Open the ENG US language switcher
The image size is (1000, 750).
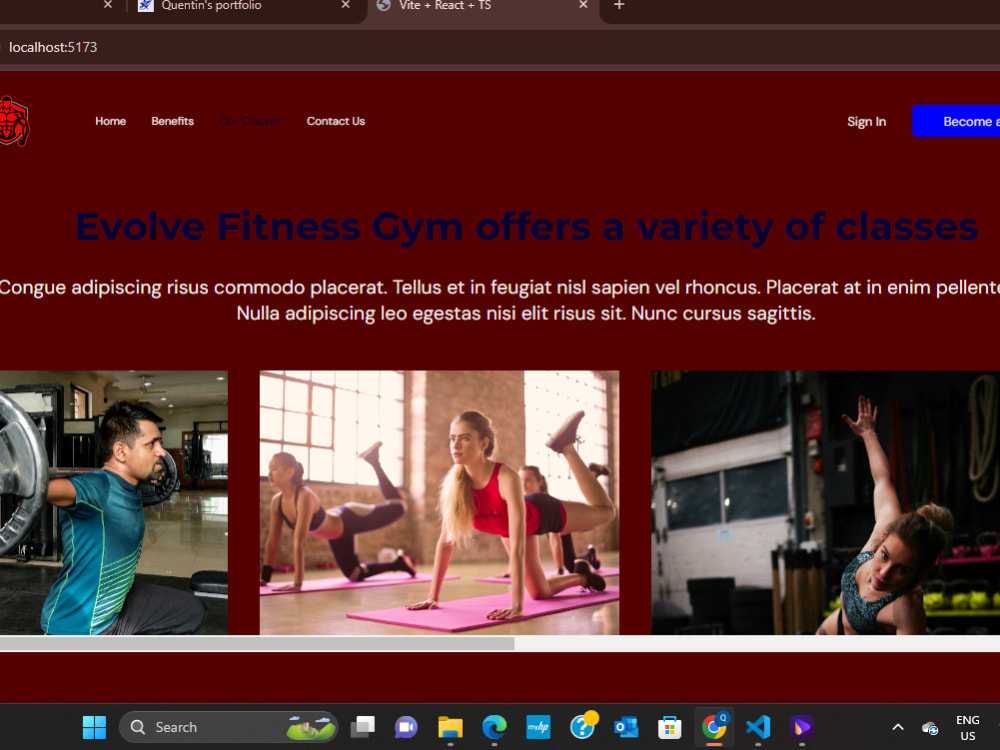tap(967, 728)
